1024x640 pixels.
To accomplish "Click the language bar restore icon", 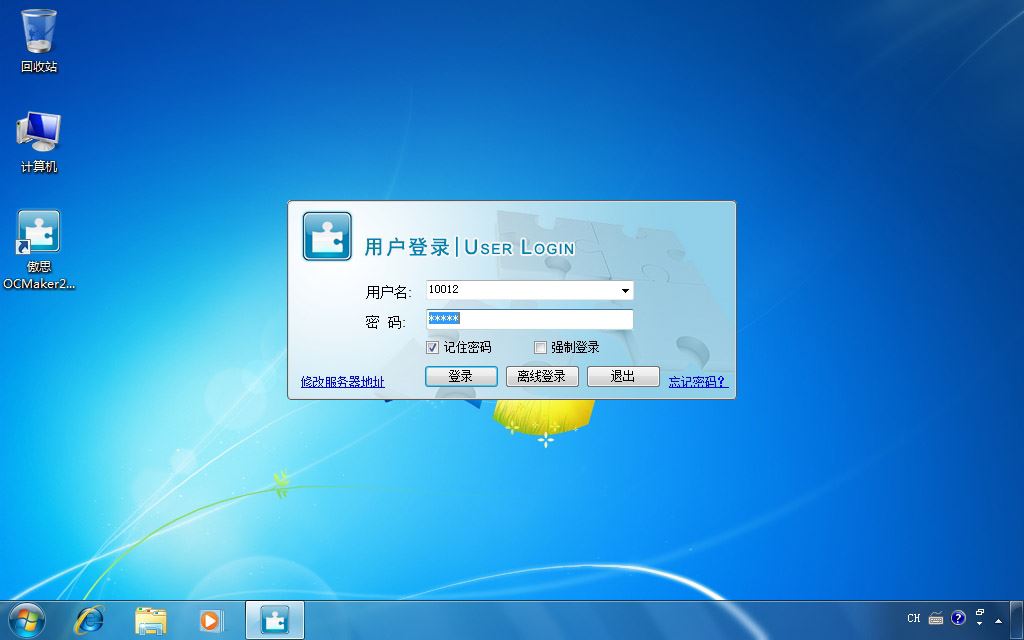I will [980, 613].
